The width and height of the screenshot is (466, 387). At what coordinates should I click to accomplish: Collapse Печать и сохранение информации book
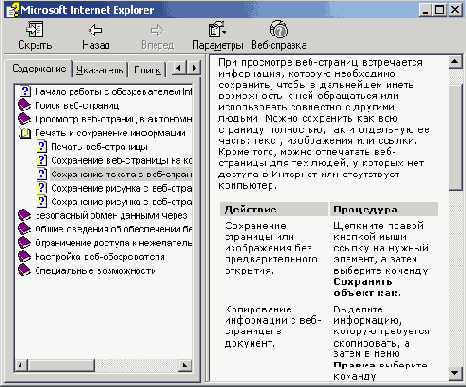(x=110, y=133)
